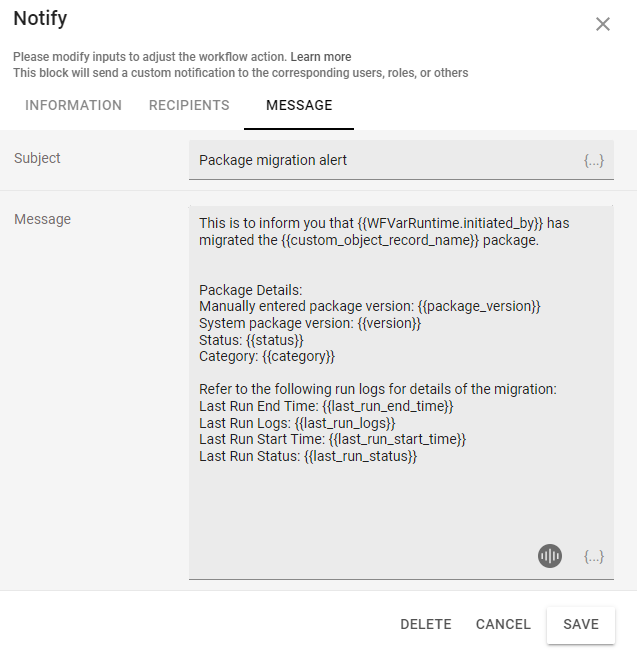Click the Status line in message body
The height and width of the screenshot is (654, 637).
point(251,340)
